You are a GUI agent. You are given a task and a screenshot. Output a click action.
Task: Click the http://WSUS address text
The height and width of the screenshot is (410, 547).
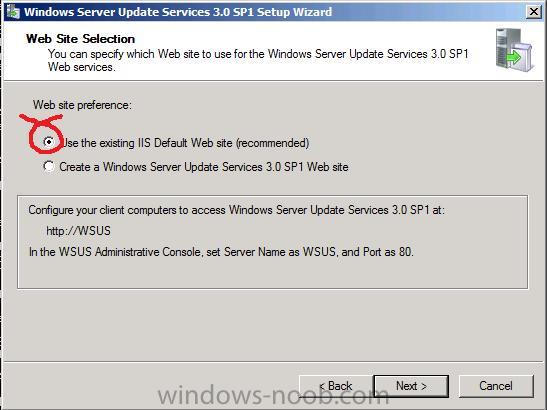point(78,231)
